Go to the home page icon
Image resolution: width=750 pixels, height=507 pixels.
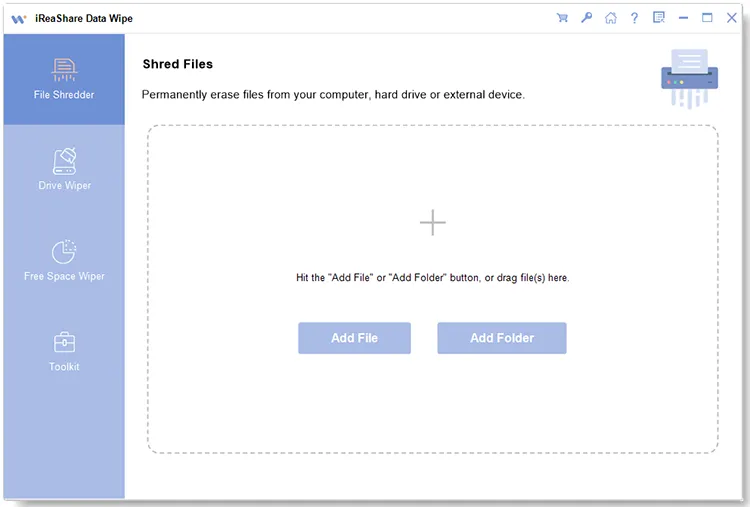pos(611,18)
